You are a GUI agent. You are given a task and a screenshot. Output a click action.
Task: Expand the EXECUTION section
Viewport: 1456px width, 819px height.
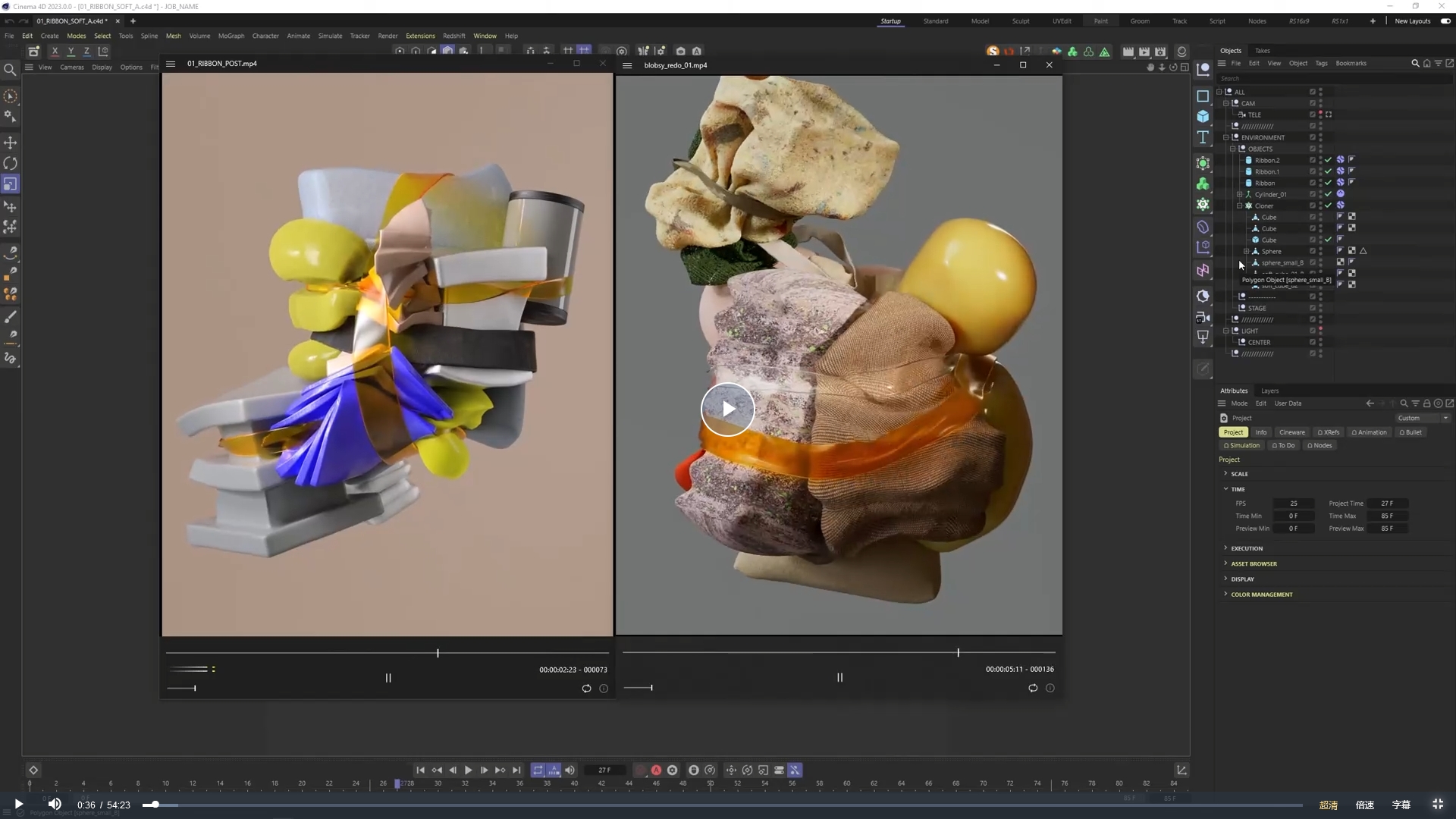pyautogui.click(x=1246, y=548)
